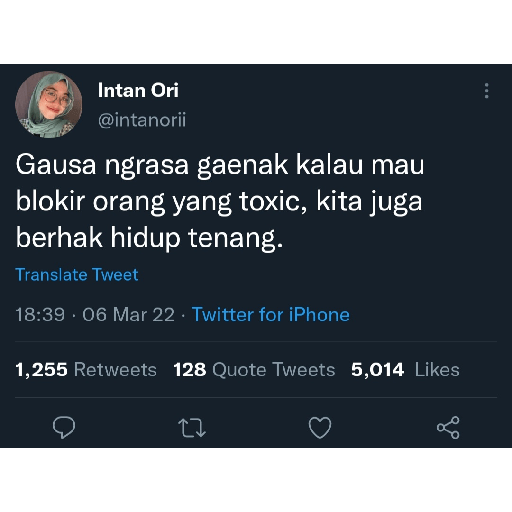Open the Twitter for iPhone source link
Screen dimensions: 512x512
click(x=271, y=314)
